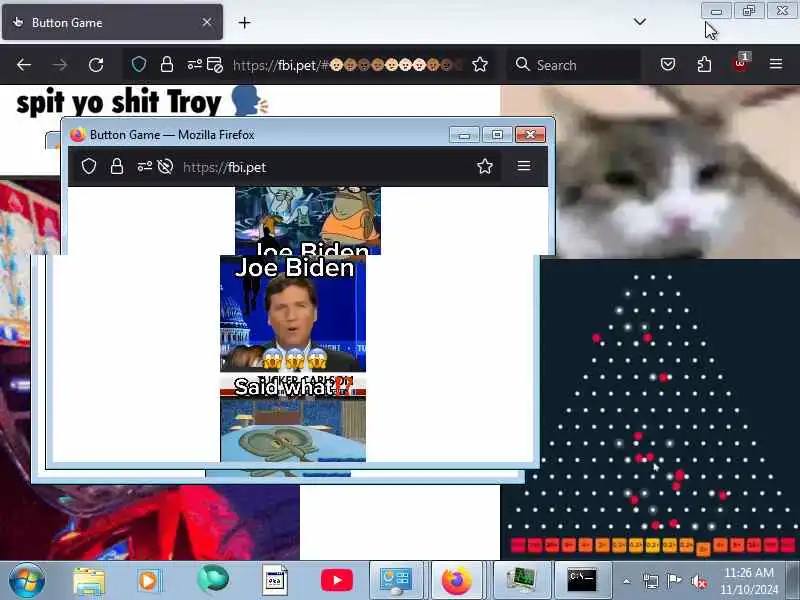This screenshot has height=600, width=800.
Task: Click the red extension badge icon
Action: (740, 63)
